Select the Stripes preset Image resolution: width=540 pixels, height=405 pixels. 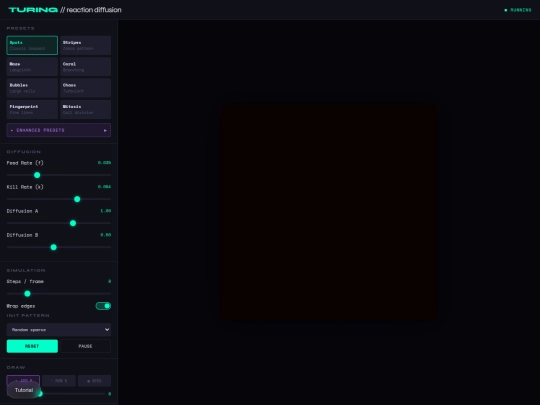coord(85,45)
